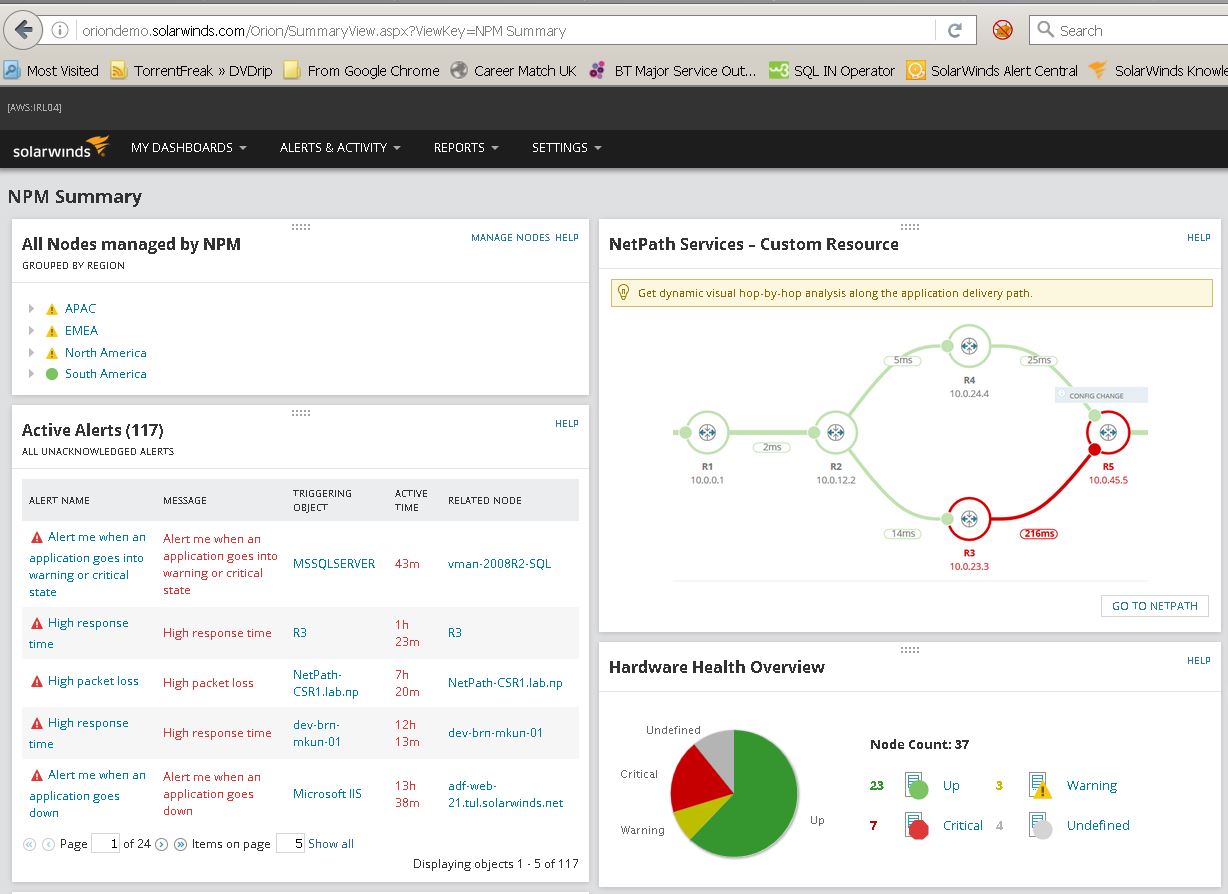The width and height of the screenshot is (1228, 894).
Task: Click the 216ms latency label
Action: tap(1039, 534)
